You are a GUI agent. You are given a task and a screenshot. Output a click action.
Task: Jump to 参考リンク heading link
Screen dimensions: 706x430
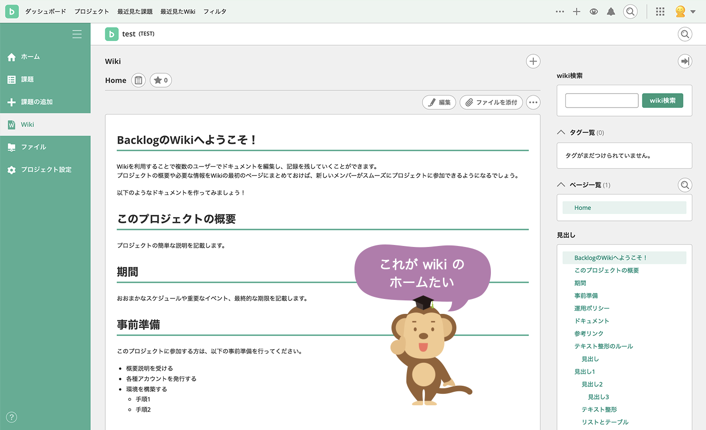[588, 333]
